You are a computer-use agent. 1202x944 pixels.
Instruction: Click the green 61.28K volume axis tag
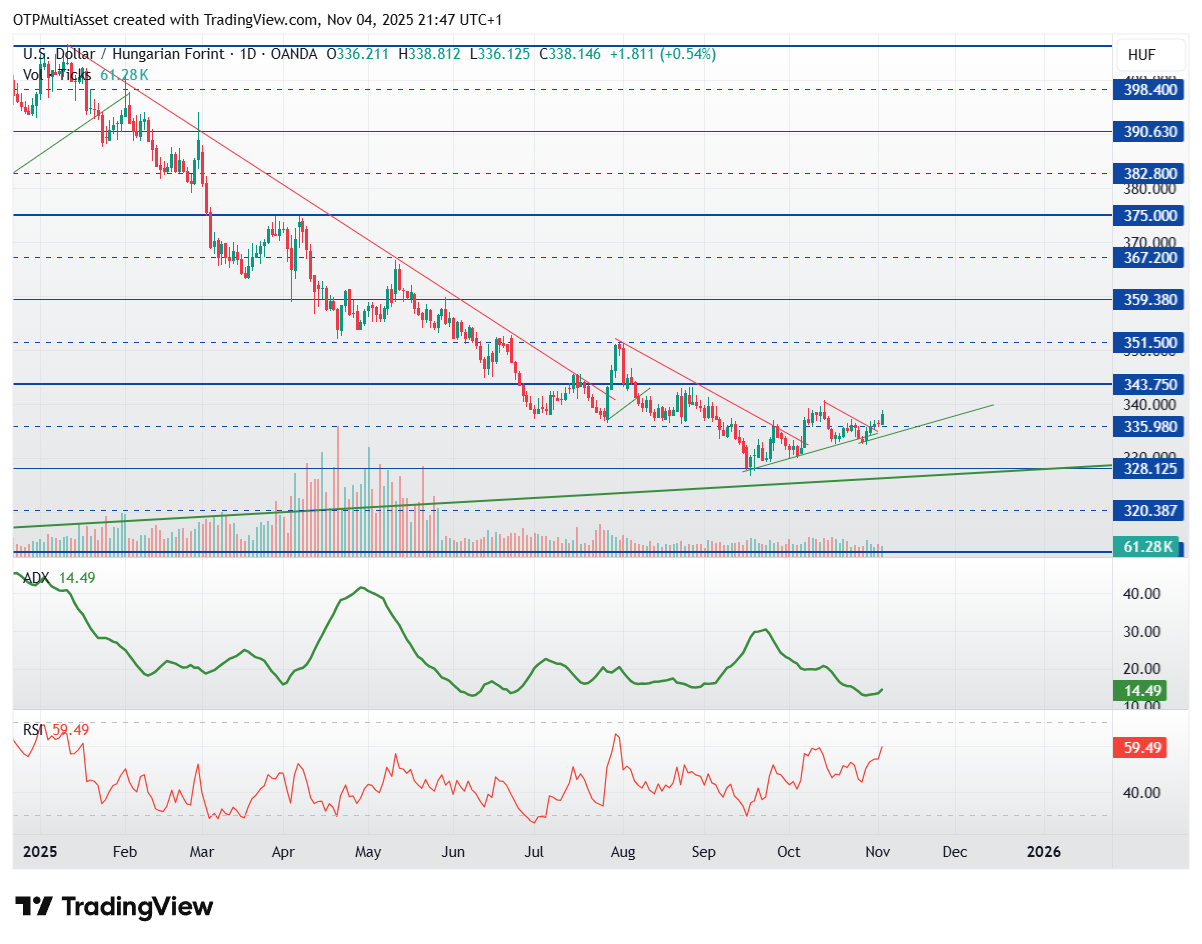click(x=1141, y=547)
